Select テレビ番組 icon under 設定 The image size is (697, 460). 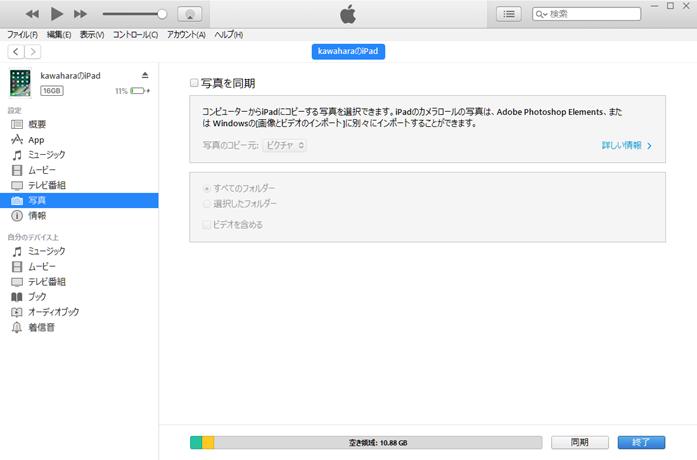[x=17, y=185]
